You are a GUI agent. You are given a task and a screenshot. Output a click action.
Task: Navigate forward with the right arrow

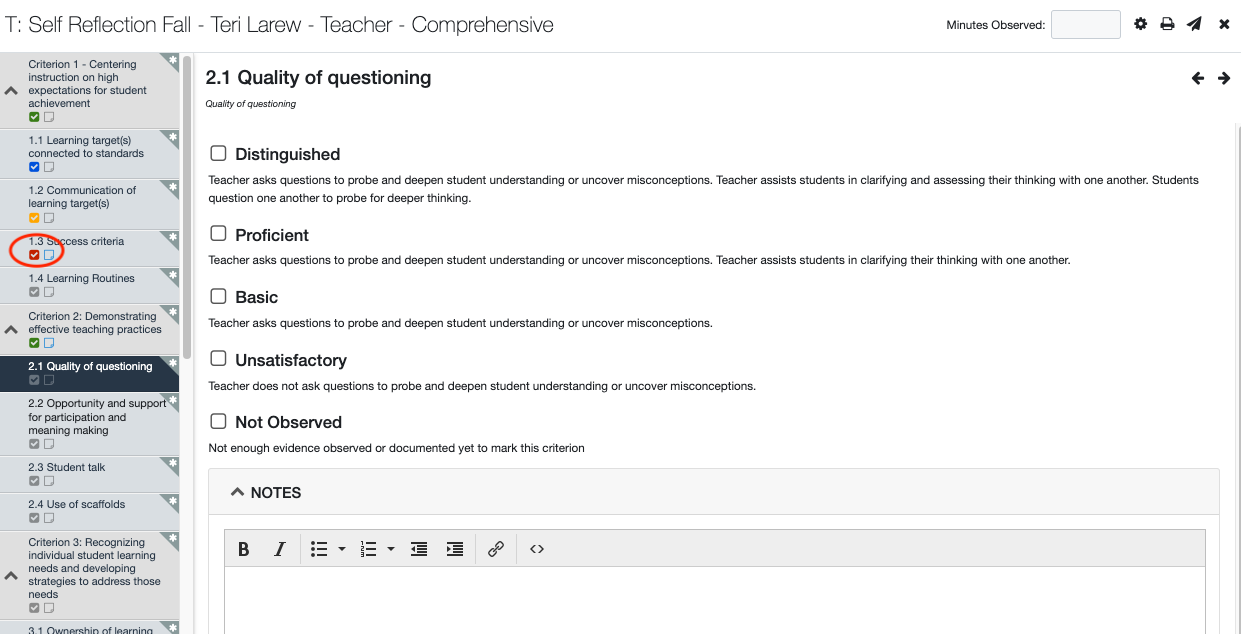1224,76
